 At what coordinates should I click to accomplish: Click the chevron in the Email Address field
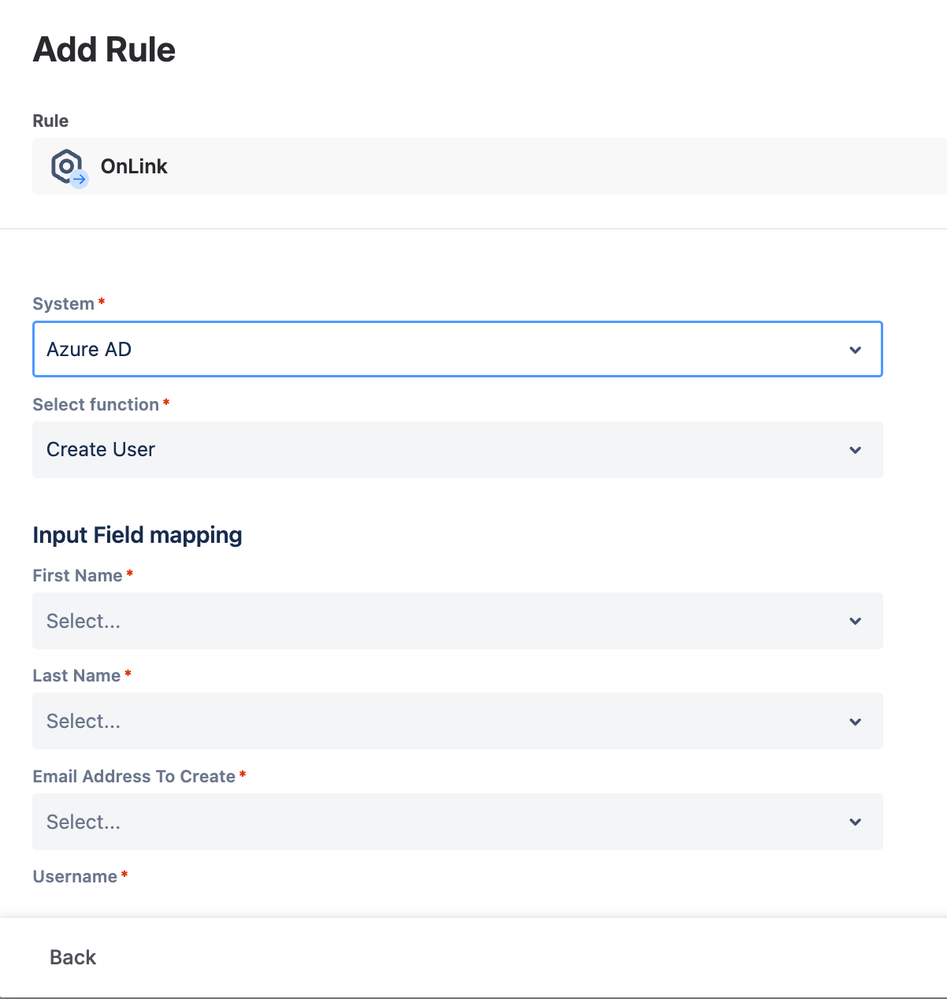[x=855, y=822]
